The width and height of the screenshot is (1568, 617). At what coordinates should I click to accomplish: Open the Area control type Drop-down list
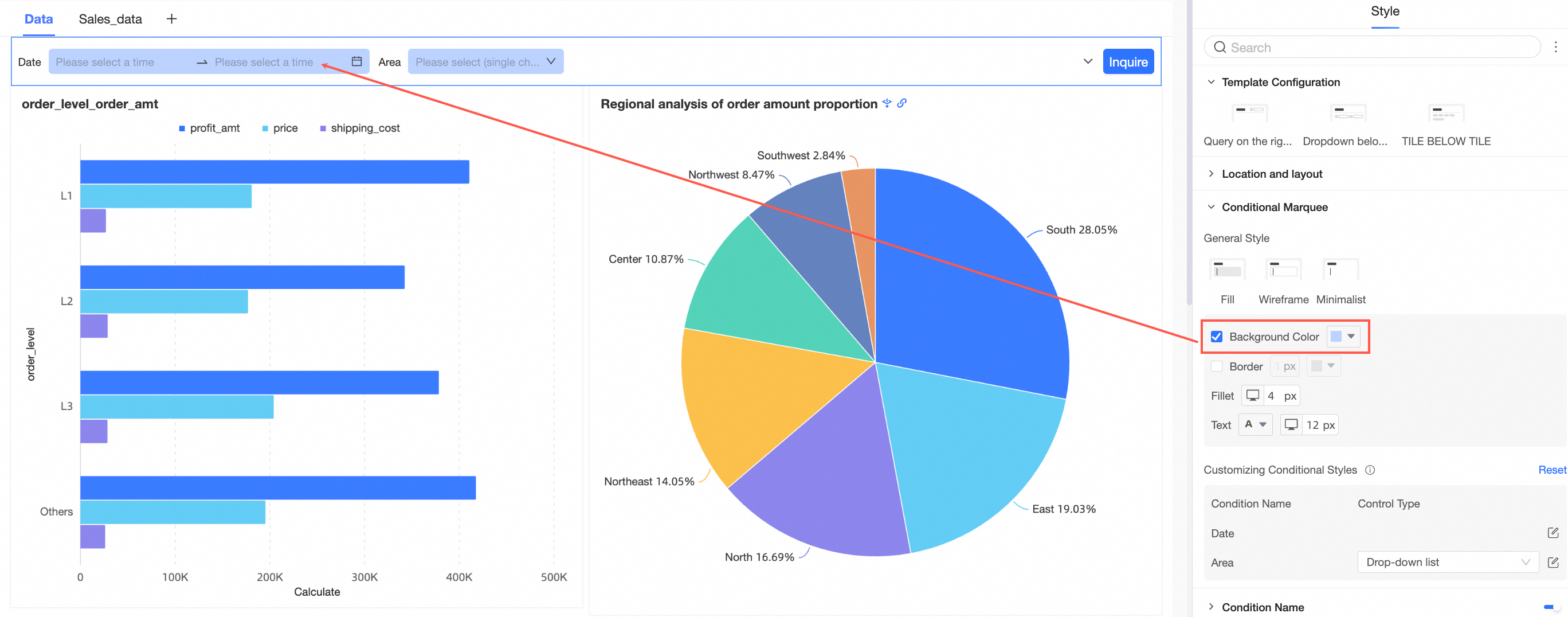pyautogui.click(x=1448, y=562)
